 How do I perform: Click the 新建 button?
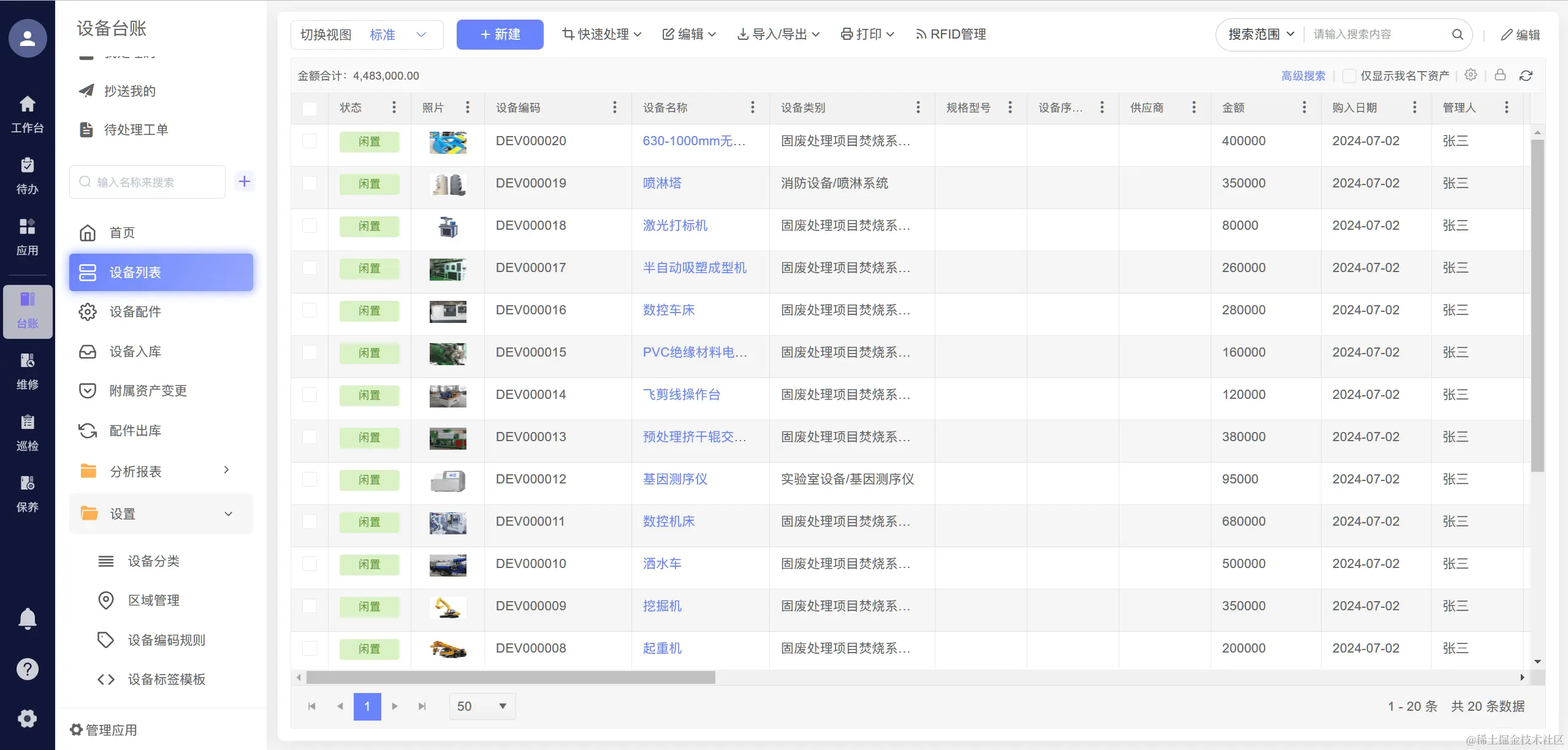click(x=500, y=34)
